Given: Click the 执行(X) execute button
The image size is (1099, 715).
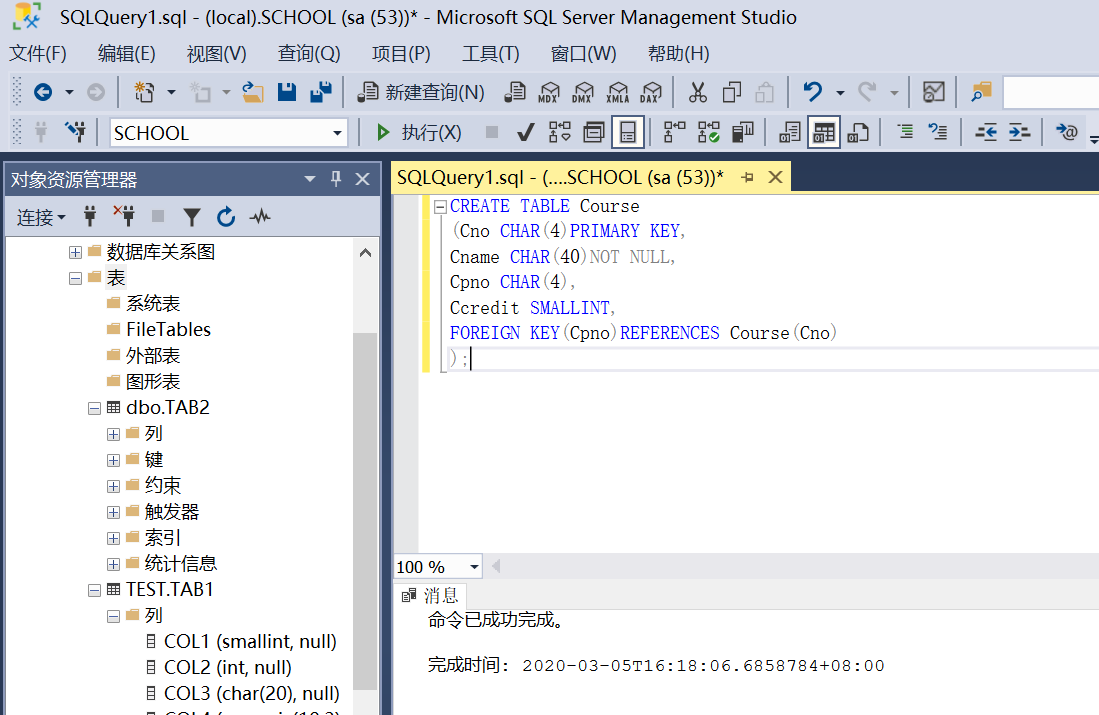Looking at the screenshot, I should click(418, 132).
